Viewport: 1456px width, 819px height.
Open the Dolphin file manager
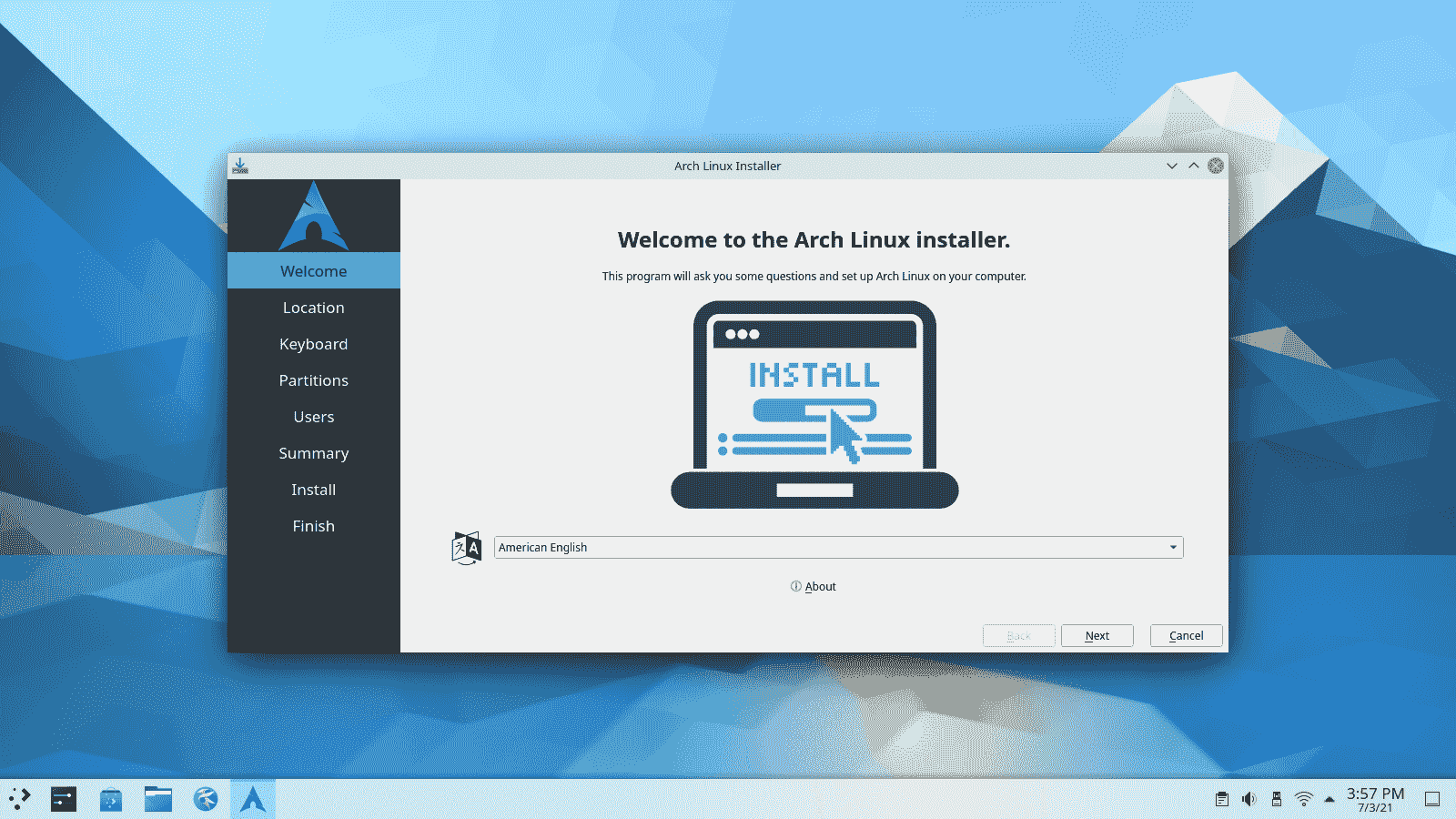pyautogui.click(x=158, y=798)
